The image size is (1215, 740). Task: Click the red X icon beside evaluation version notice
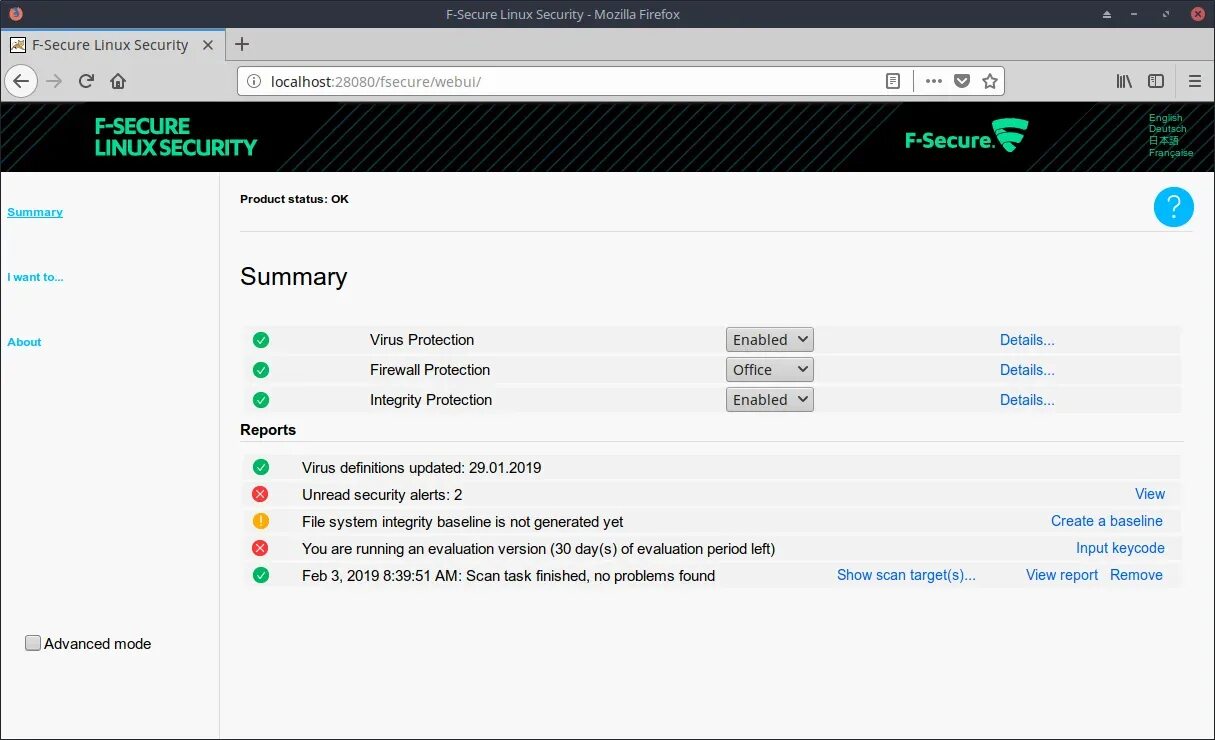click(260, 548)
